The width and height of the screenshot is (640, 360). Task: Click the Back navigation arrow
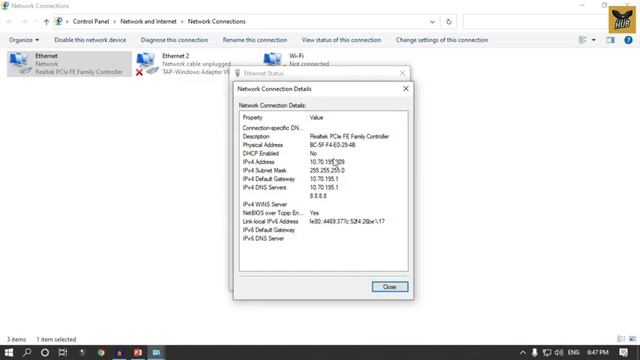(10, 22)
